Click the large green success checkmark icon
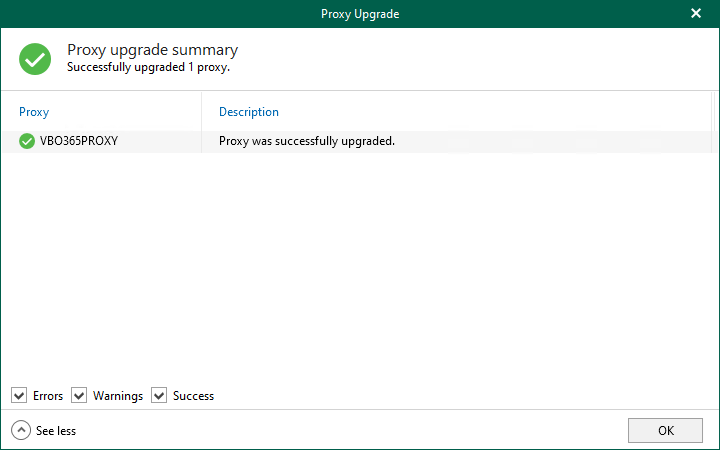Viewport: 720px width, 450px height. pyautogui.click(x=35, y=59)
